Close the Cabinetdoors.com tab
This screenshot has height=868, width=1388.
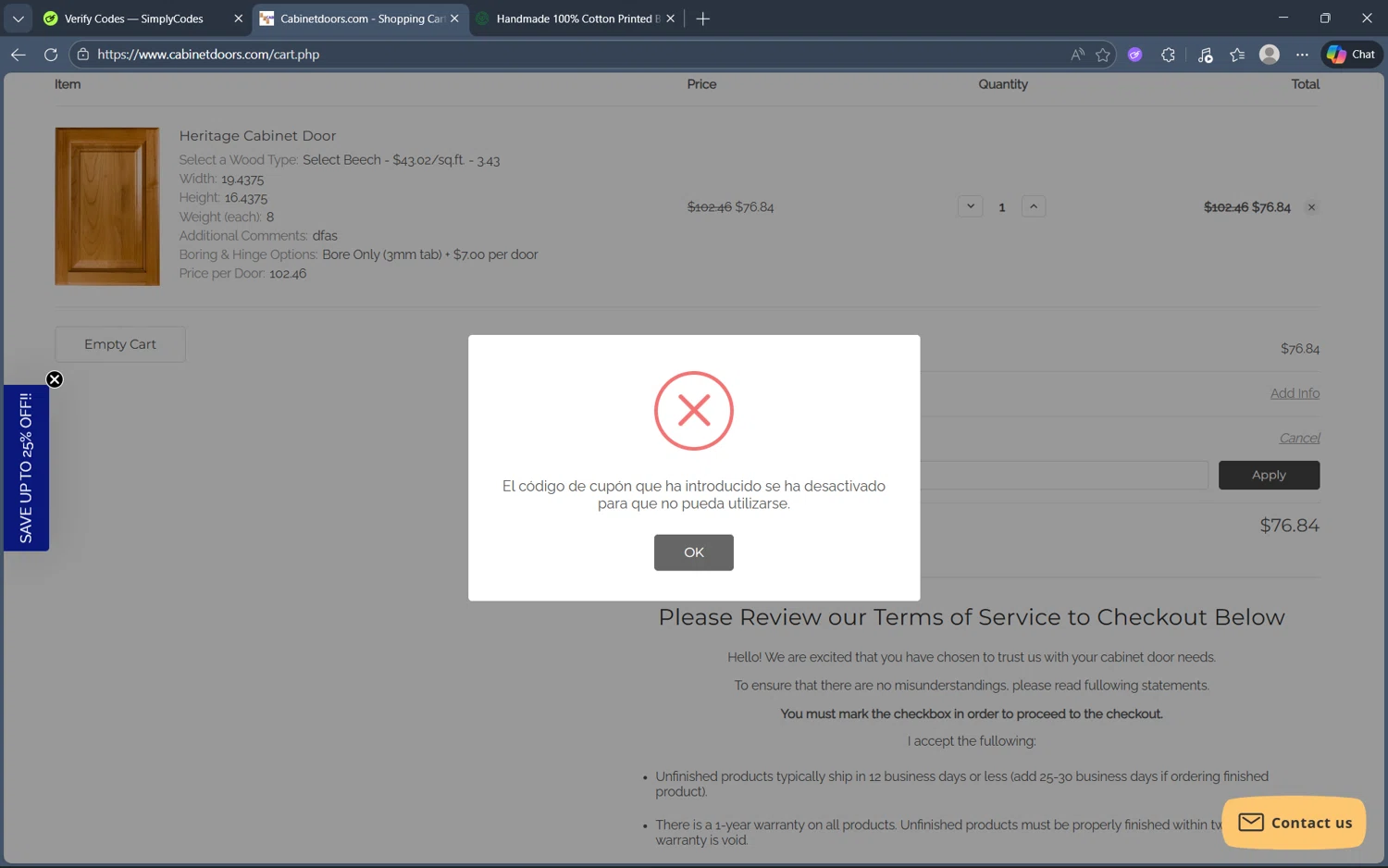pos(454,19)
